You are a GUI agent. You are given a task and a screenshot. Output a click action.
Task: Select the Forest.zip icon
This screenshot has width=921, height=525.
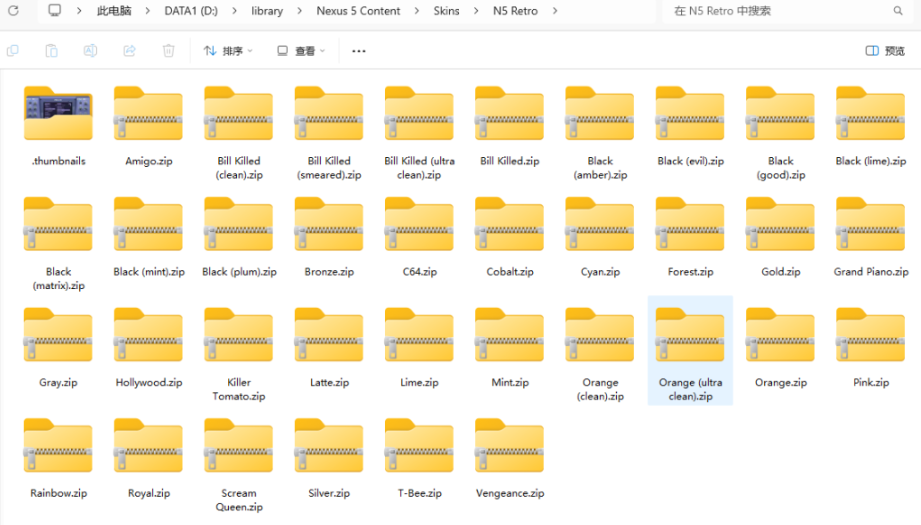[x=690, y=224]
